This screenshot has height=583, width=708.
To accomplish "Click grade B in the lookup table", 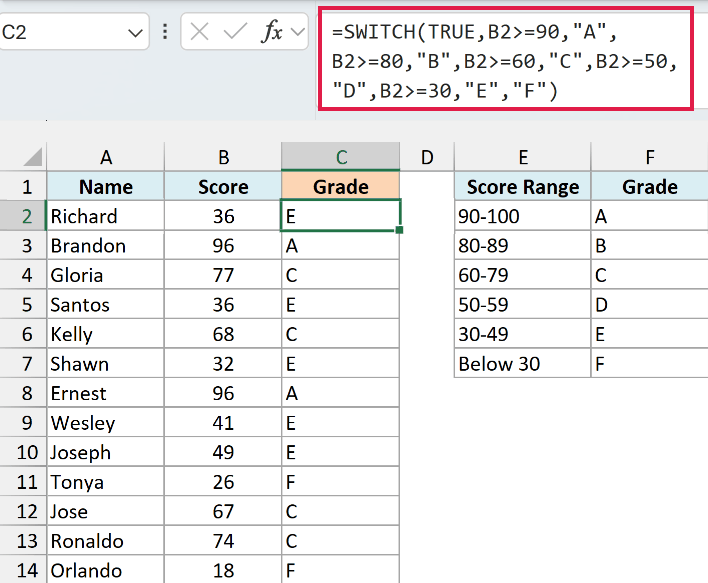I will pos(649,245).
